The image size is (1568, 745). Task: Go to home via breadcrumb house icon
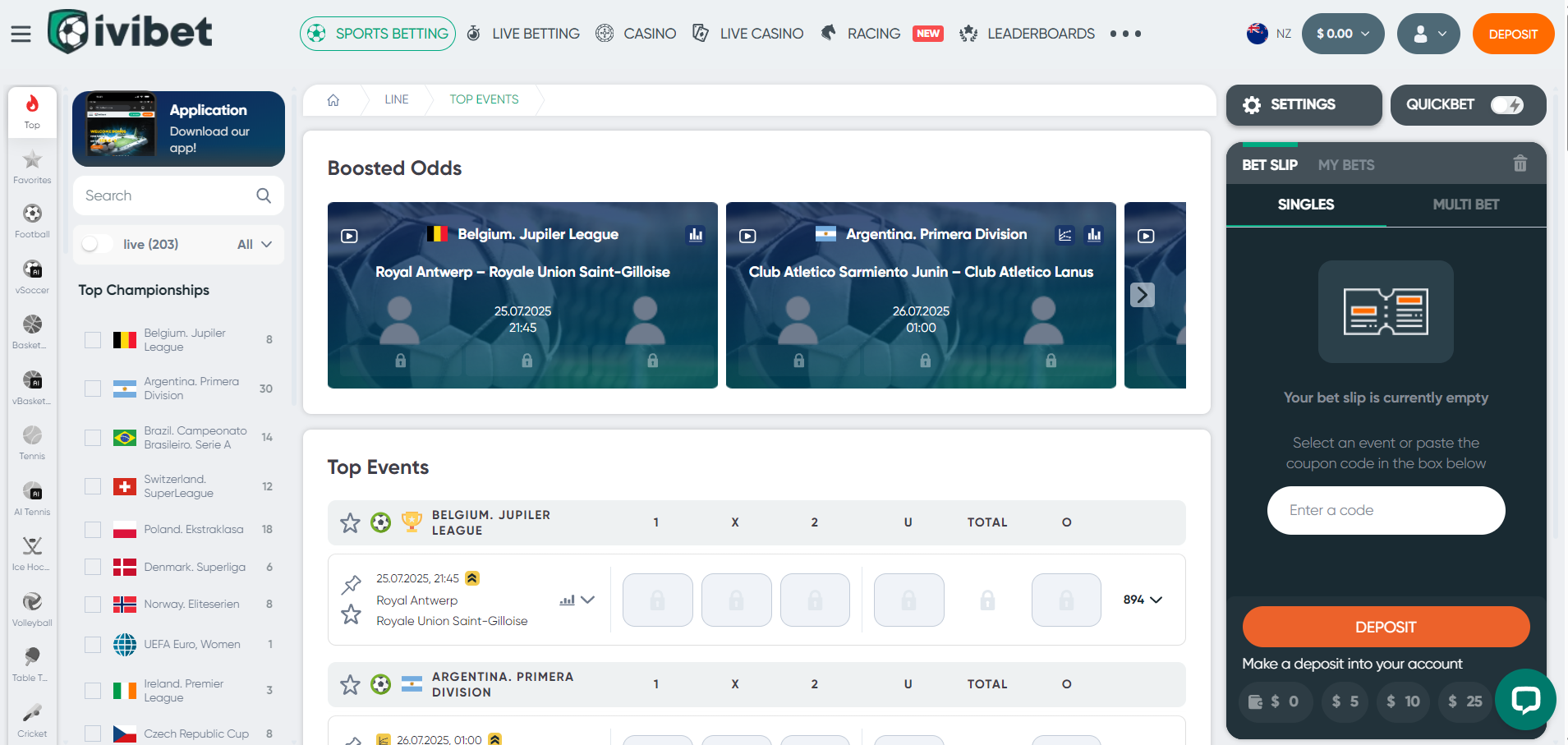333,99
